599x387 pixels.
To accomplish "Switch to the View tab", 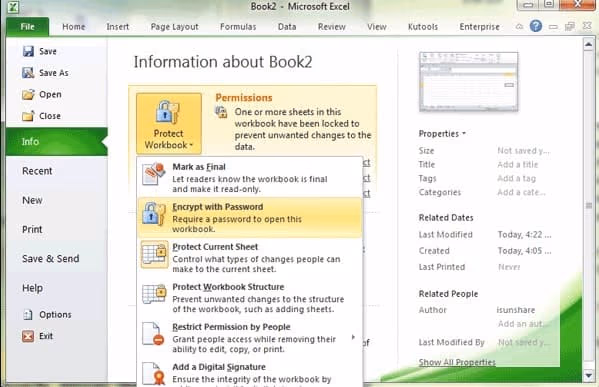I will point(377,27).
